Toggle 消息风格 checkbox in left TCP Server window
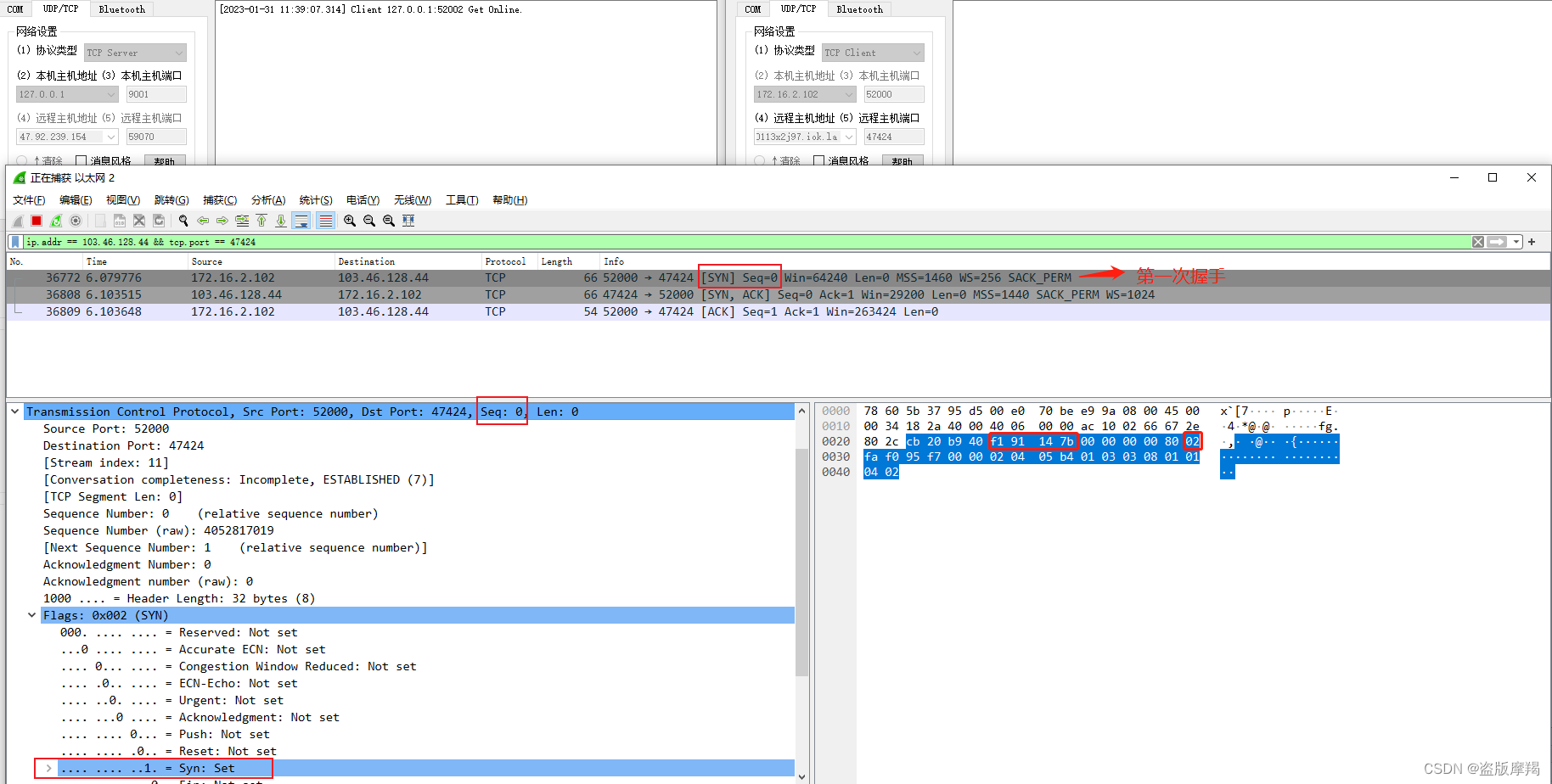The width and height of the screenshot is (1552, 784). 82,160
